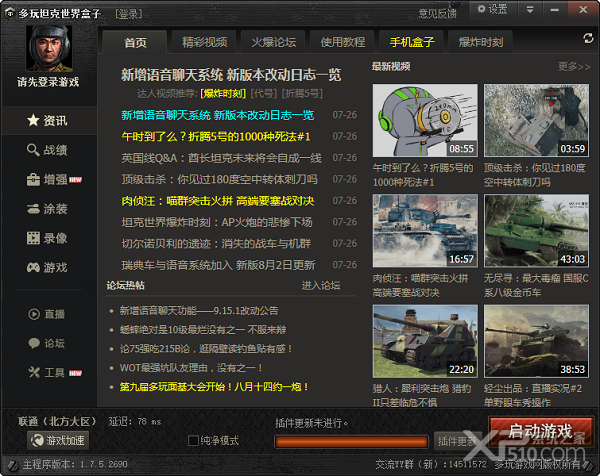
Task: Open video title 无尽寻：最大毒瘤 国服C系八级金币车
Action: pos(536,285)
